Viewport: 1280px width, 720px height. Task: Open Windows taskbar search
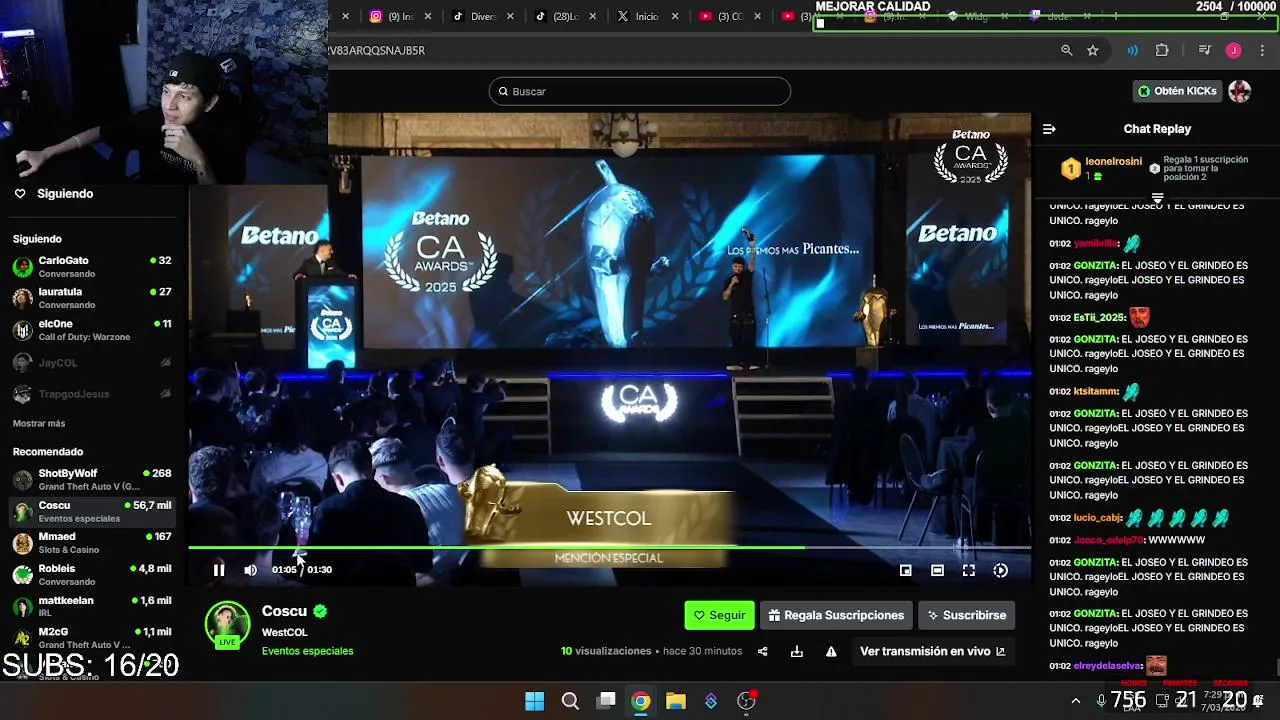pyautogui.click(x=570, y=701)
